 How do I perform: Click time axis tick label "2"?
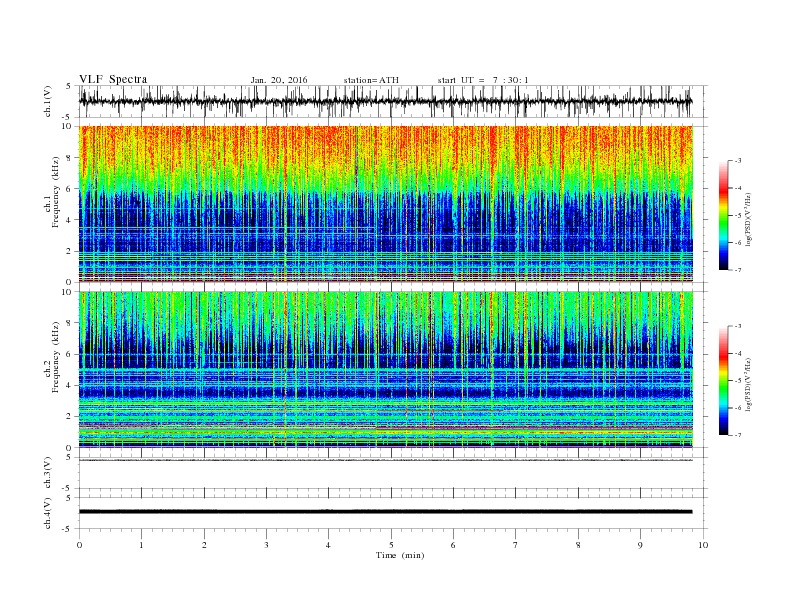[x=204, y=545]
